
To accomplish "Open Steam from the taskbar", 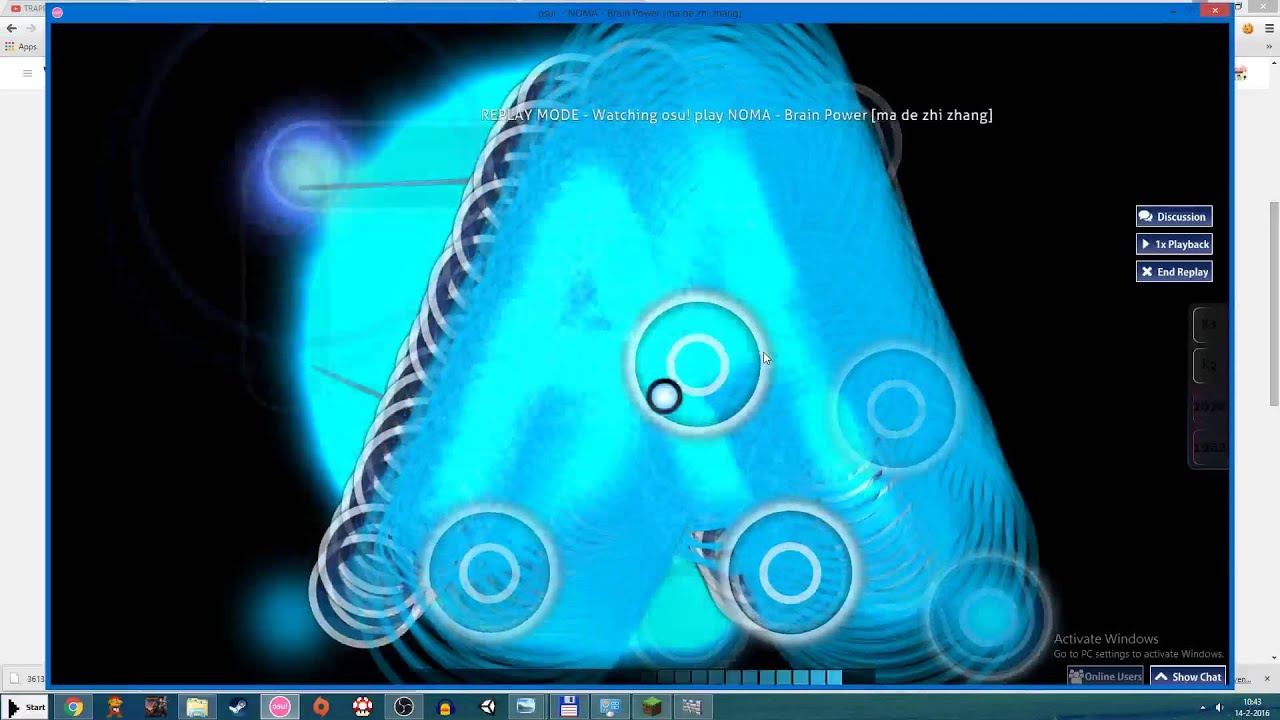I will [238, 707].
